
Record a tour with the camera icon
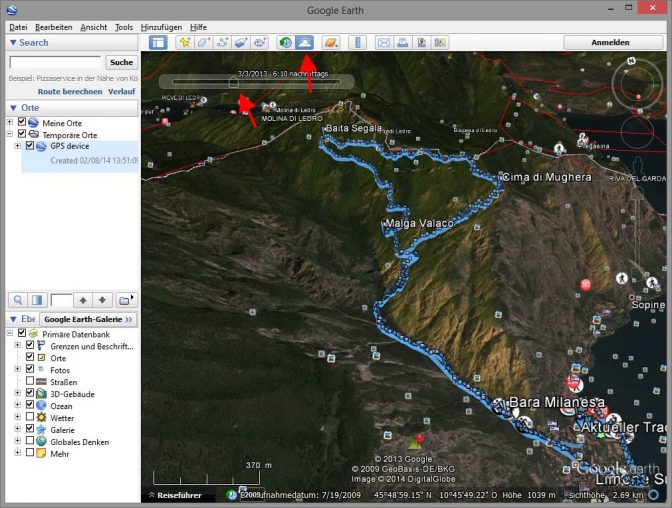pos(260,42)
